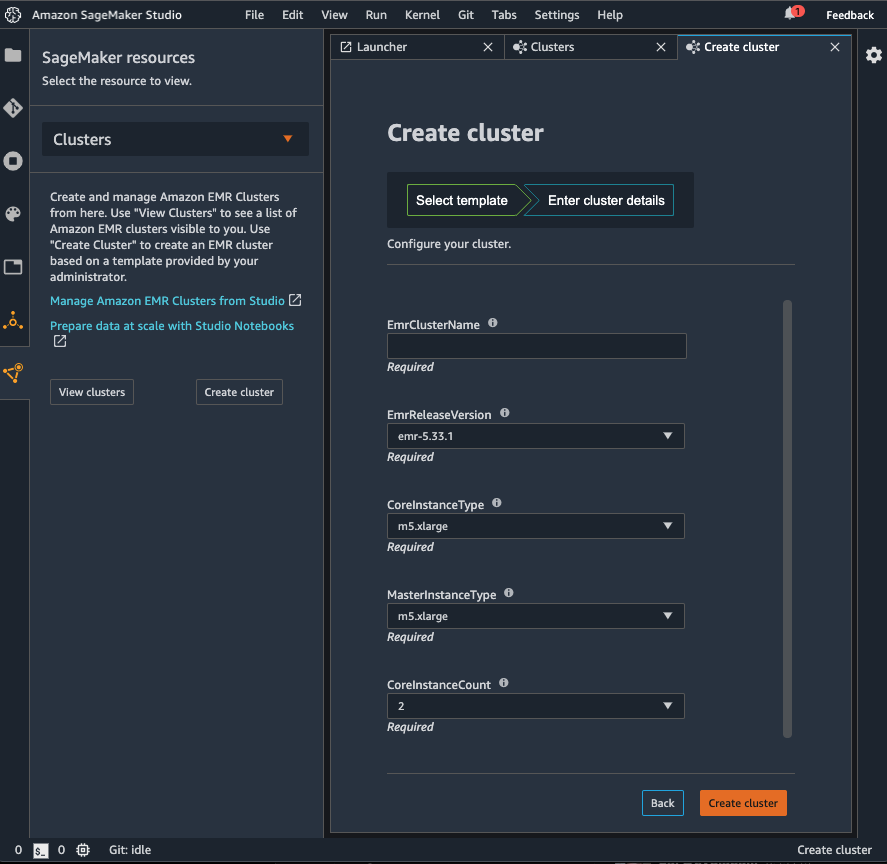The height and width of the screenshot is (864, 887).
Task: Click the Back button
Action: [662, 803]
